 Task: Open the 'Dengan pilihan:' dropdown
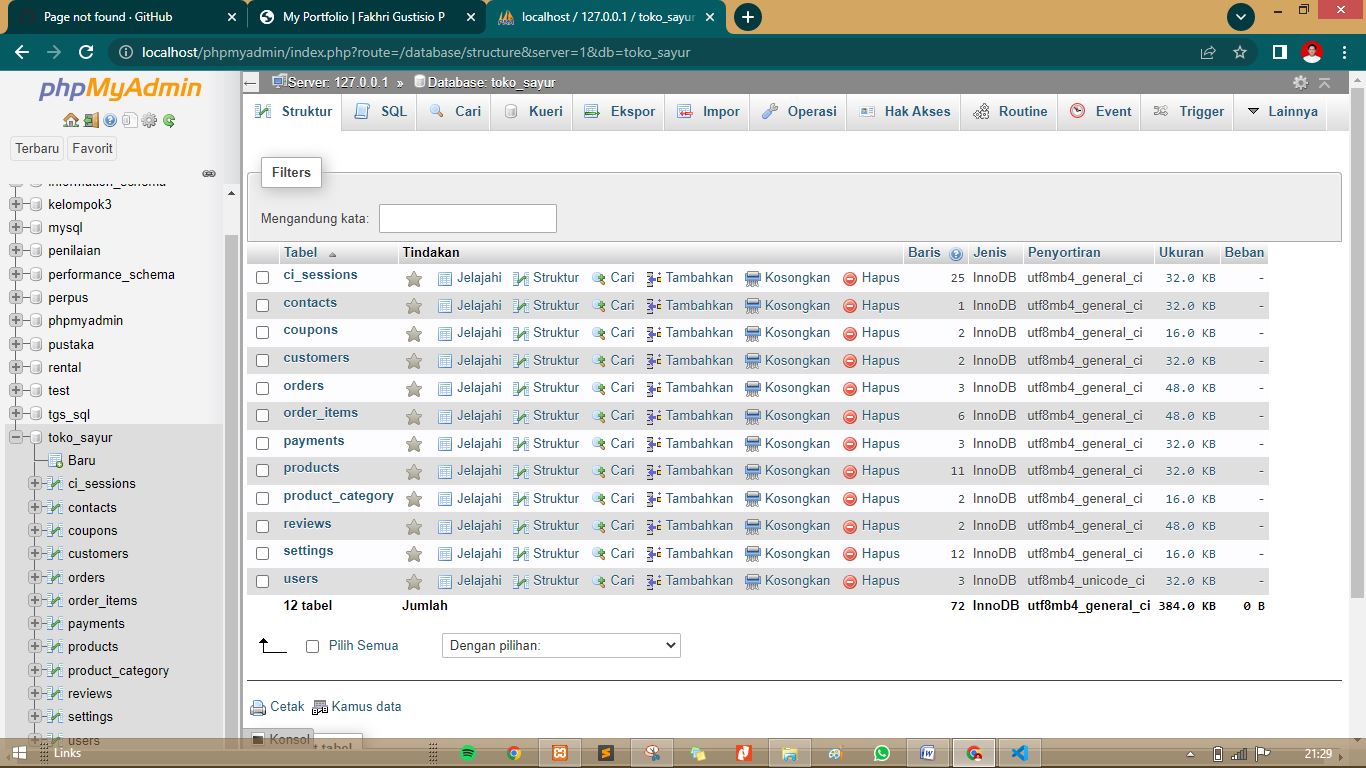(x=560, y=646)
